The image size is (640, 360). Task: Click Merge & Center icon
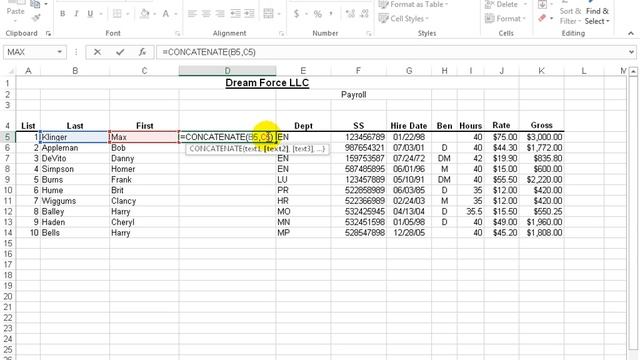tap(268, 14)
